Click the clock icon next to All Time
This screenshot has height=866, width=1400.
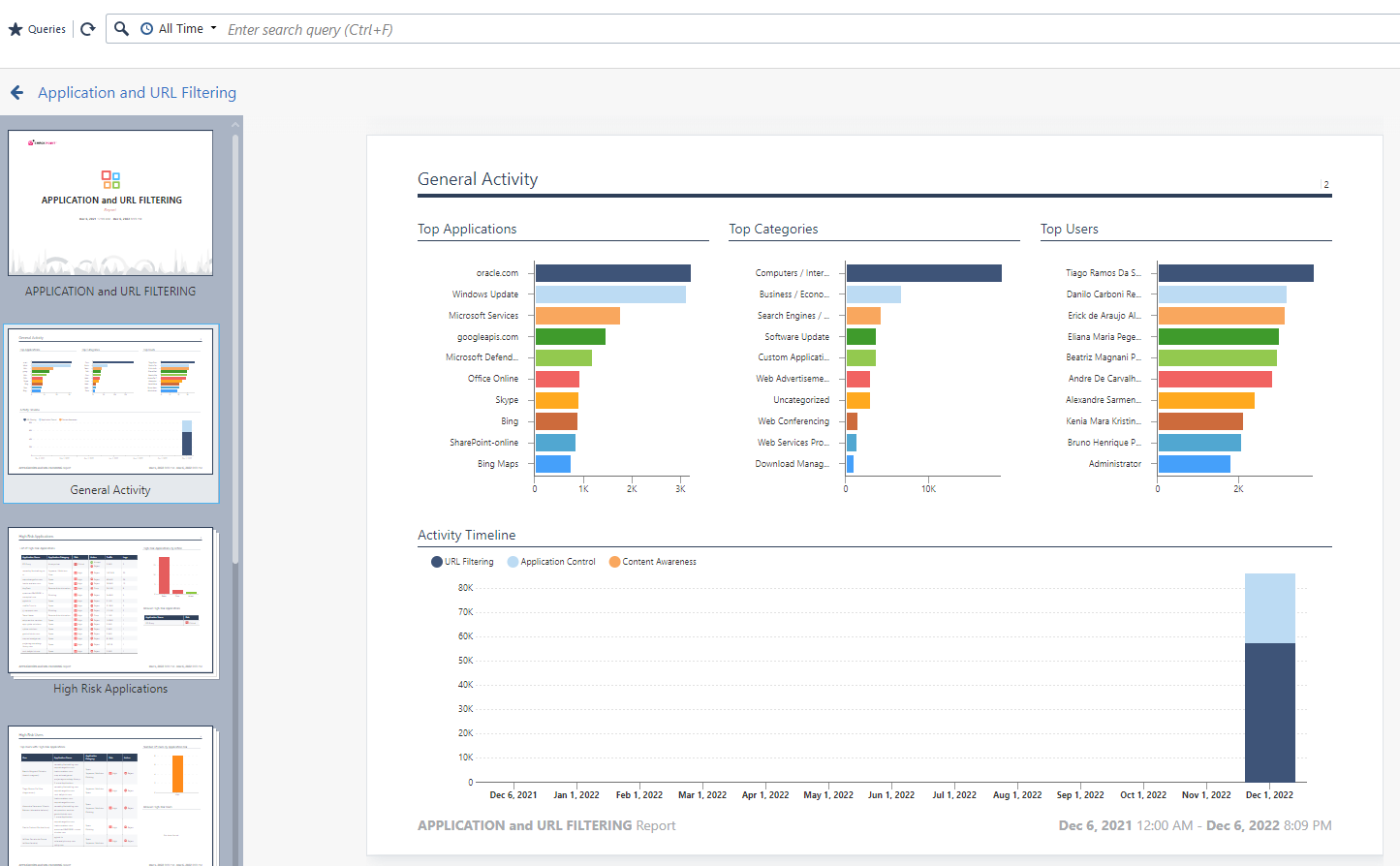145,28
